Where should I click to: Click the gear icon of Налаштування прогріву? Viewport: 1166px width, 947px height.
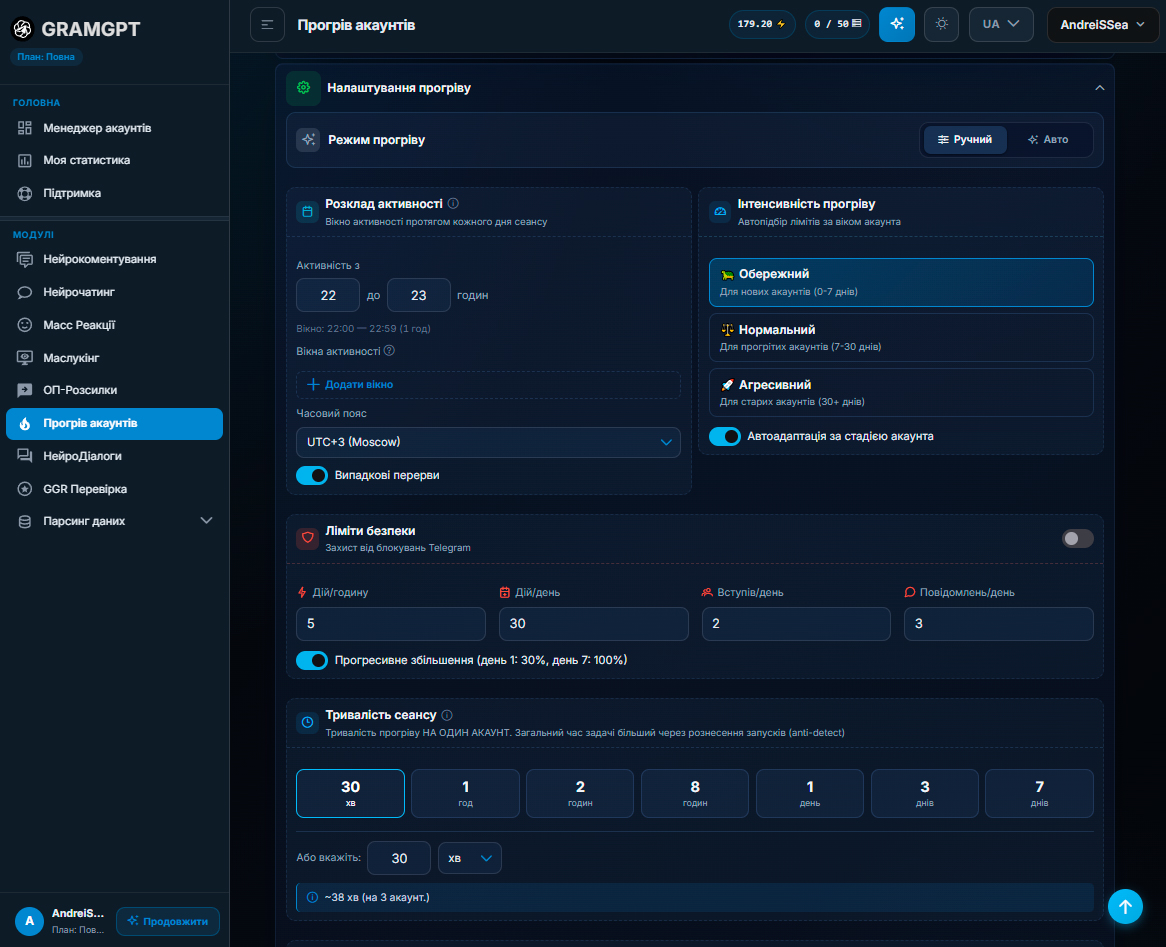(x=303, y=88)
